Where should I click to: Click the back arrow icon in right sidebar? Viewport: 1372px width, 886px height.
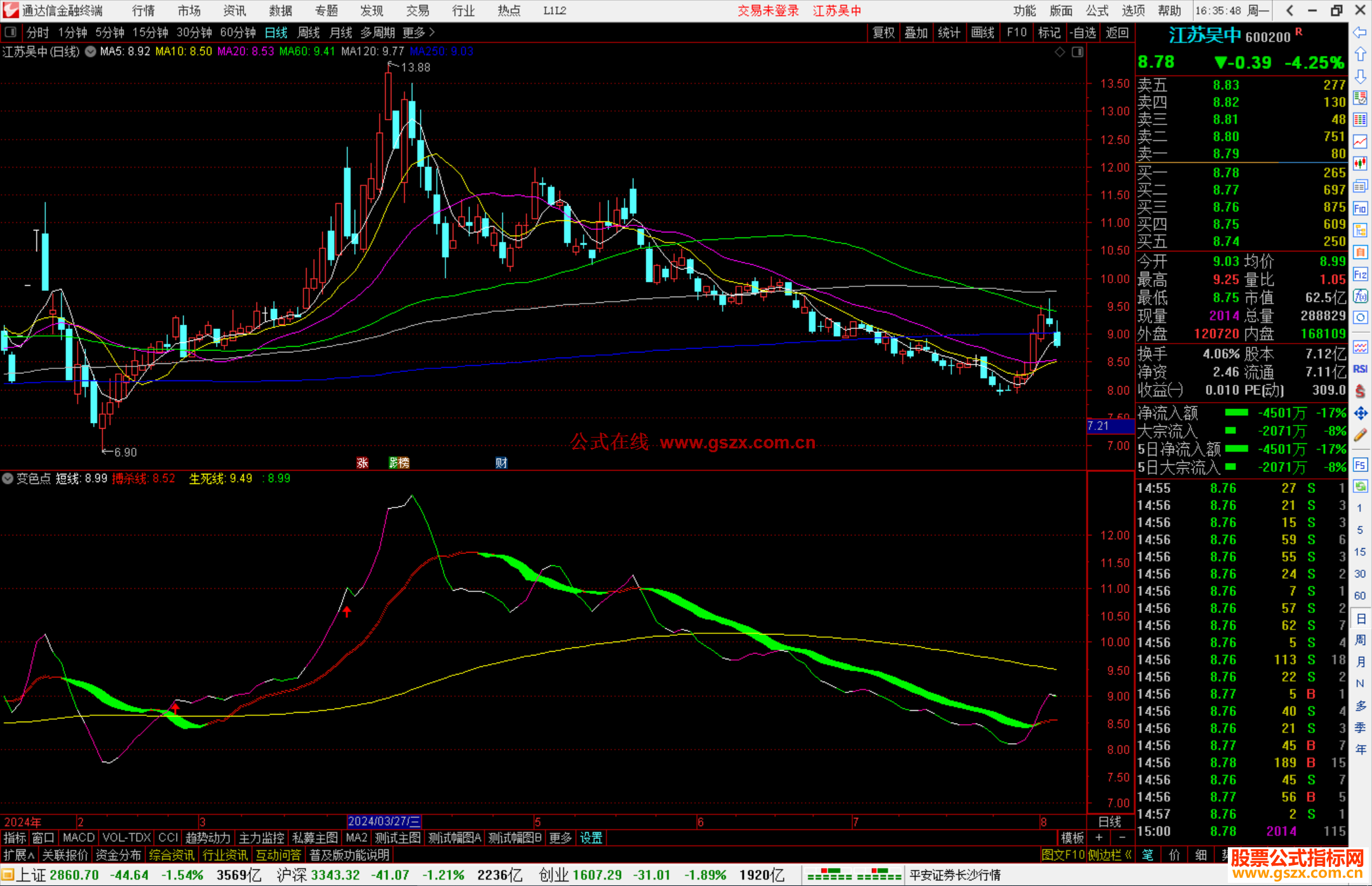tap(1360, 32)
